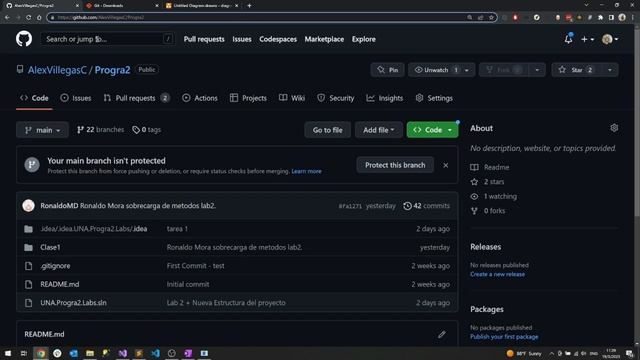Click Protect this branch button

(x=395, y=165)
